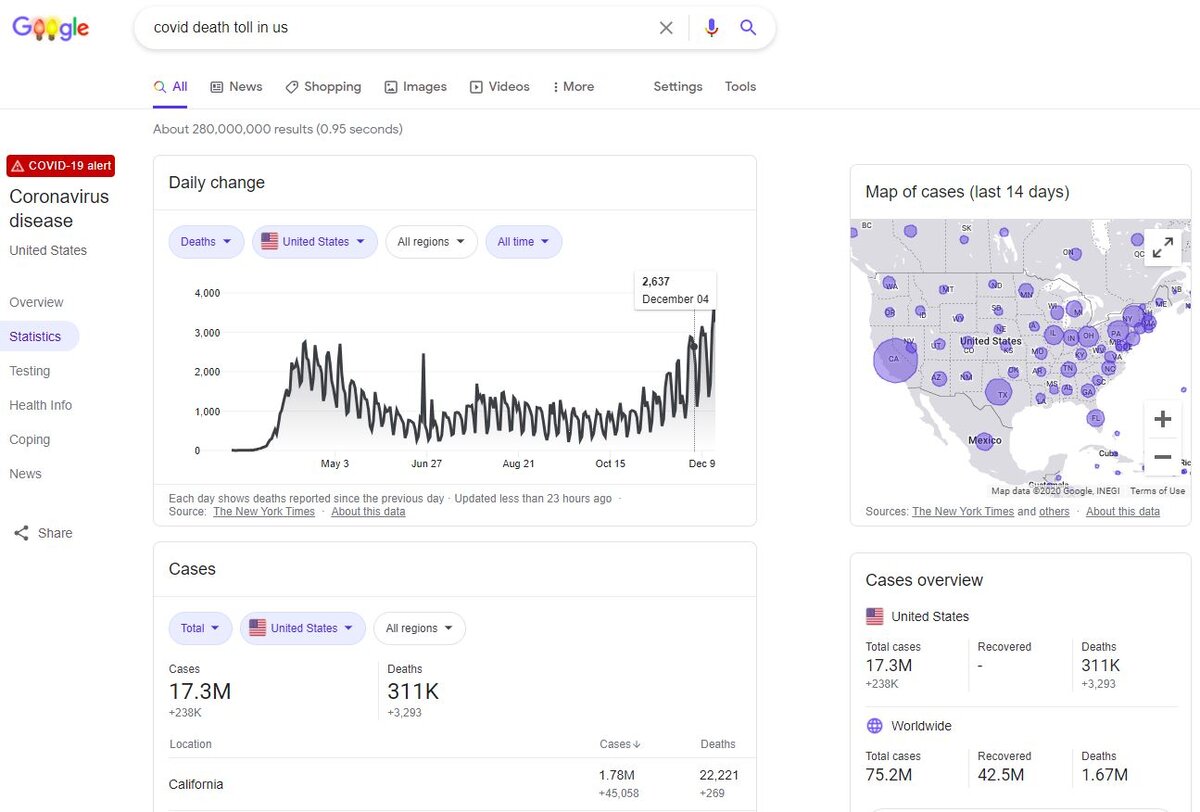Screen dimensions: 1200x812
Task: Open the Coping section
Action: click(x=30, y=439)
